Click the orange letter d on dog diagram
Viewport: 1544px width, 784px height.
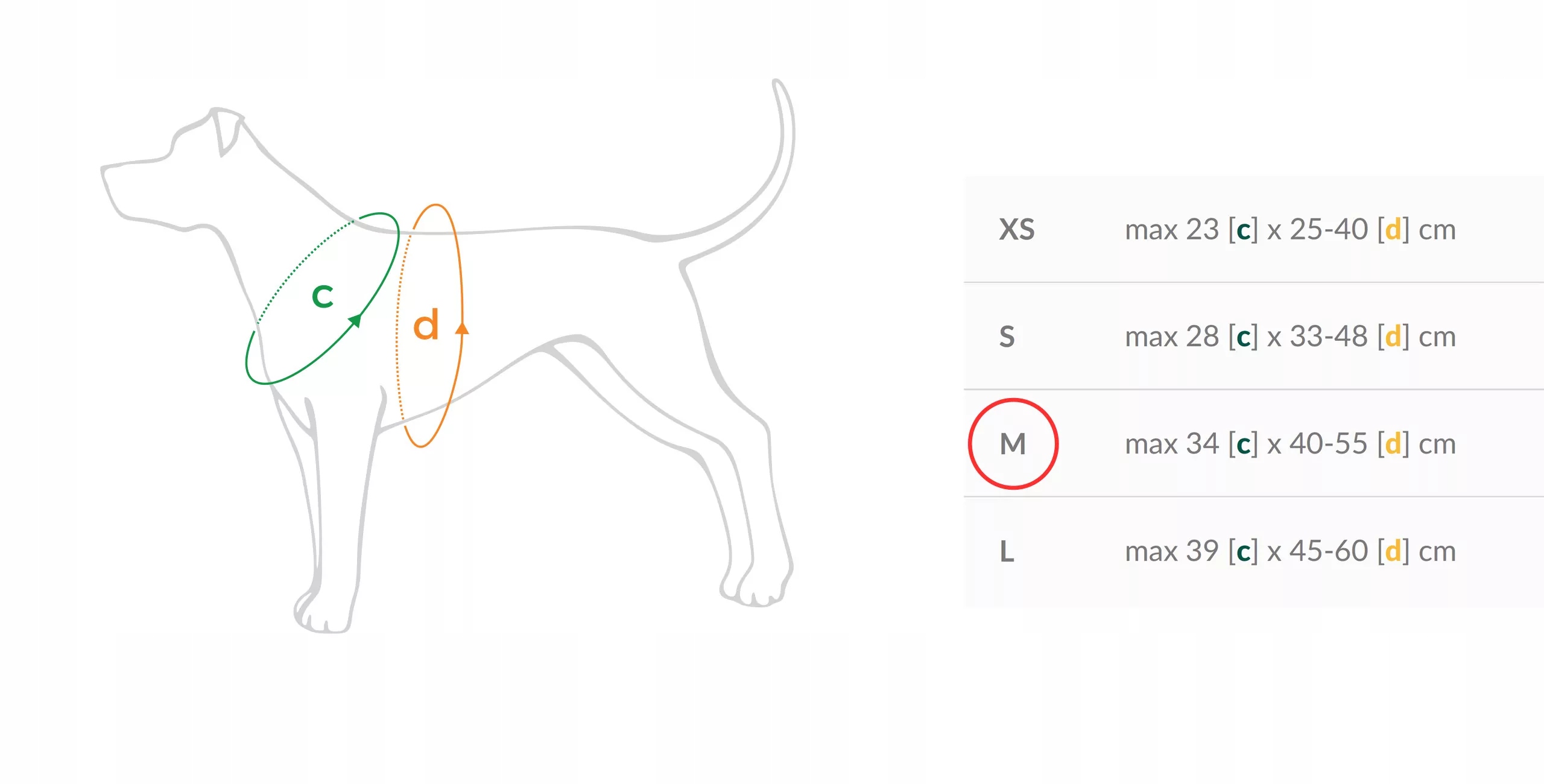pyautogui.click(x=426, y=326)
